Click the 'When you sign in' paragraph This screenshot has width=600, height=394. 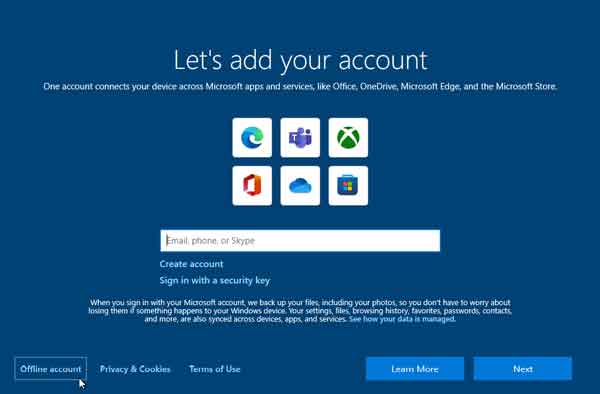click(300, 311)
